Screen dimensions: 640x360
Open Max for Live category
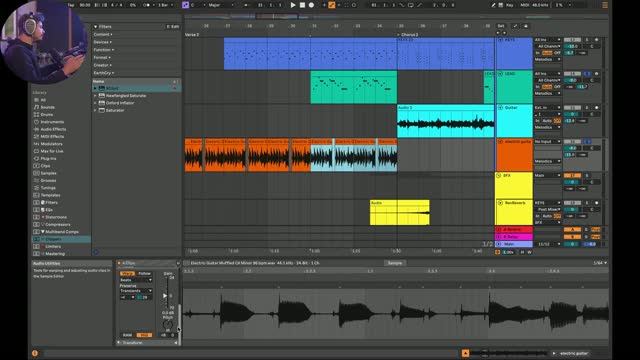point(51,151)
